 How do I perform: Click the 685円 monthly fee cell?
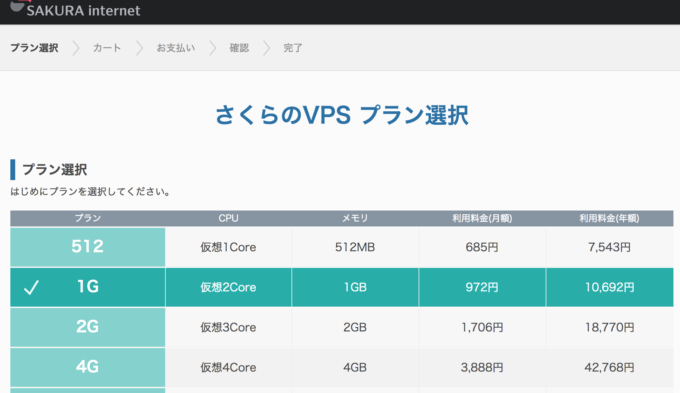482,247
